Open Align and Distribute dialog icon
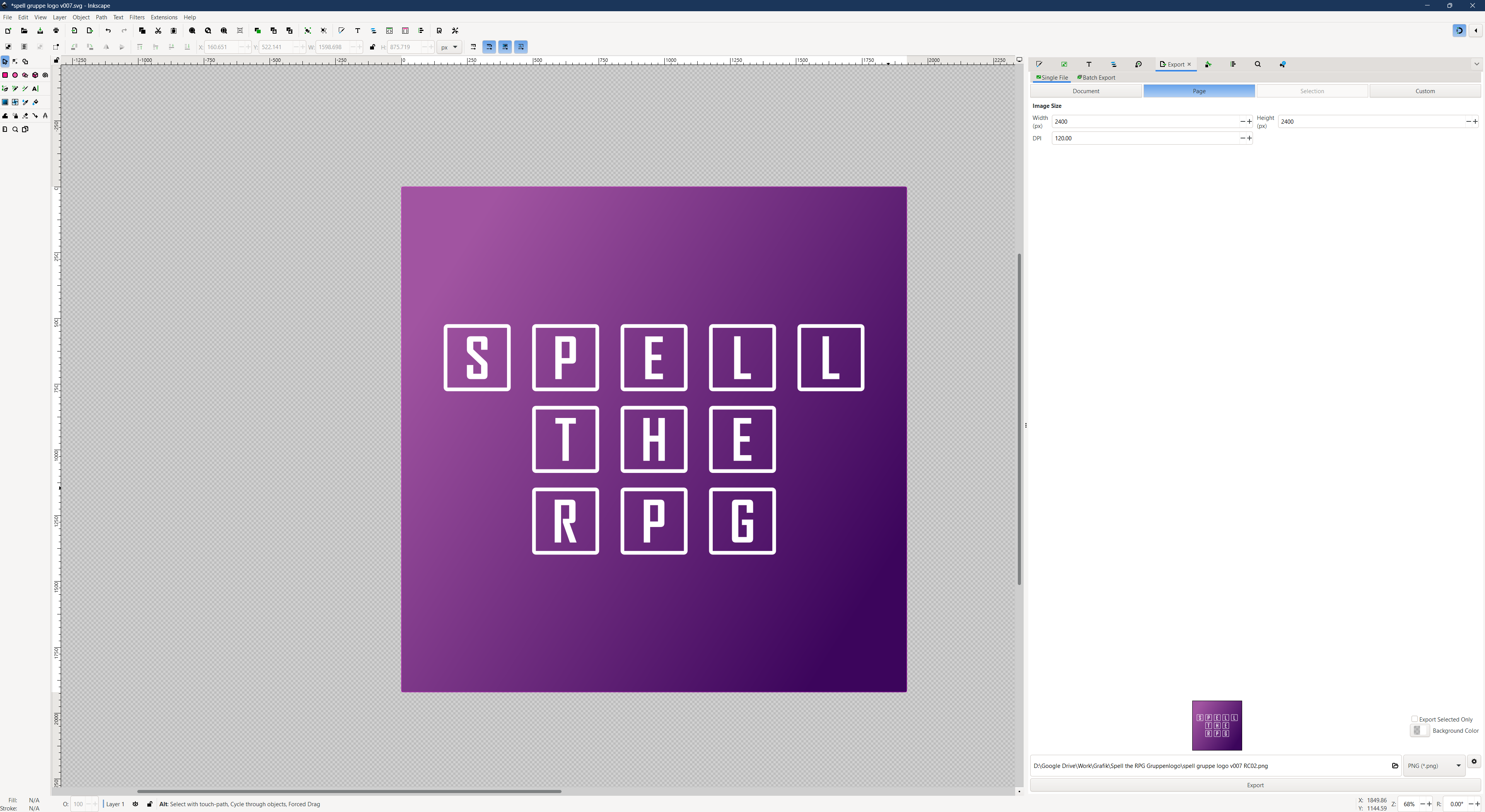The height and width of the screenshot is (812, 1485). 421,31
